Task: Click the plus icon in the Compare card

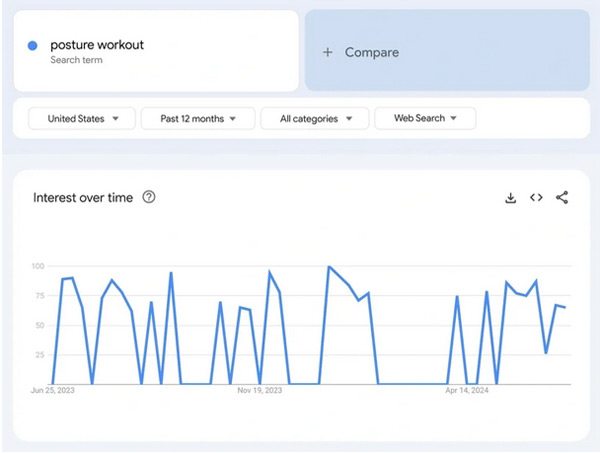Action: point(327,52)
